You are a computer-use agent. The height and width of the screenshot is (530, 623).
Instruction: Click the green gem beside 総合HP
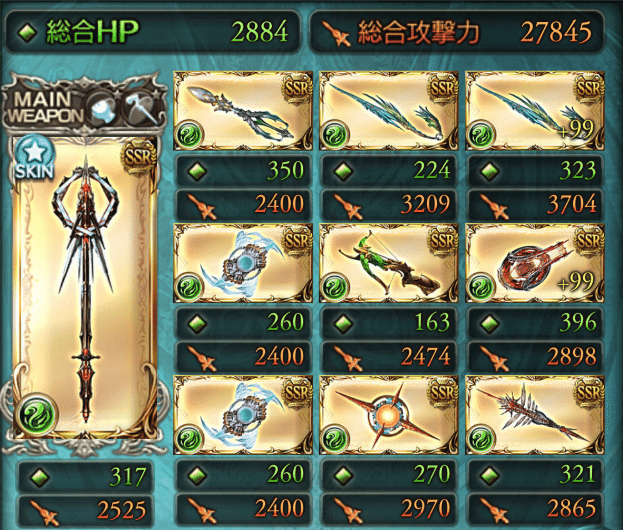point(28,33)
